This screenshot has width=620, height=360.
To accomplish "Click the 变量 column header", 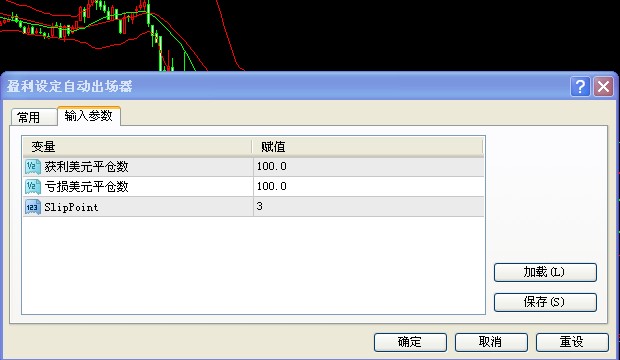I will pos(137,147).
